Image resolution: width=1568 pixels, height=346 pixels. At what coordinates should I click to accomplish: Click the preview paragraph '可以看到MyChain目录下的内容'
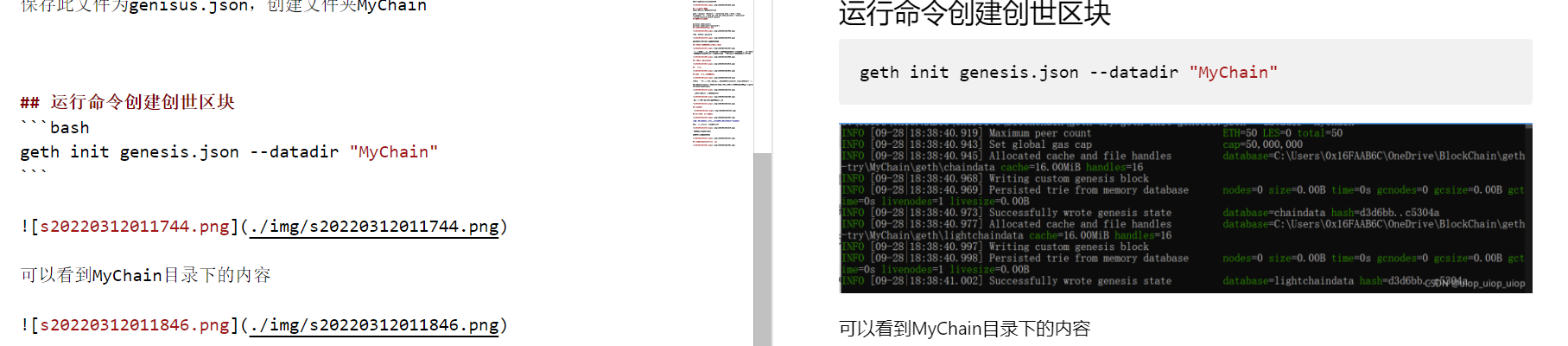[964, 329]
